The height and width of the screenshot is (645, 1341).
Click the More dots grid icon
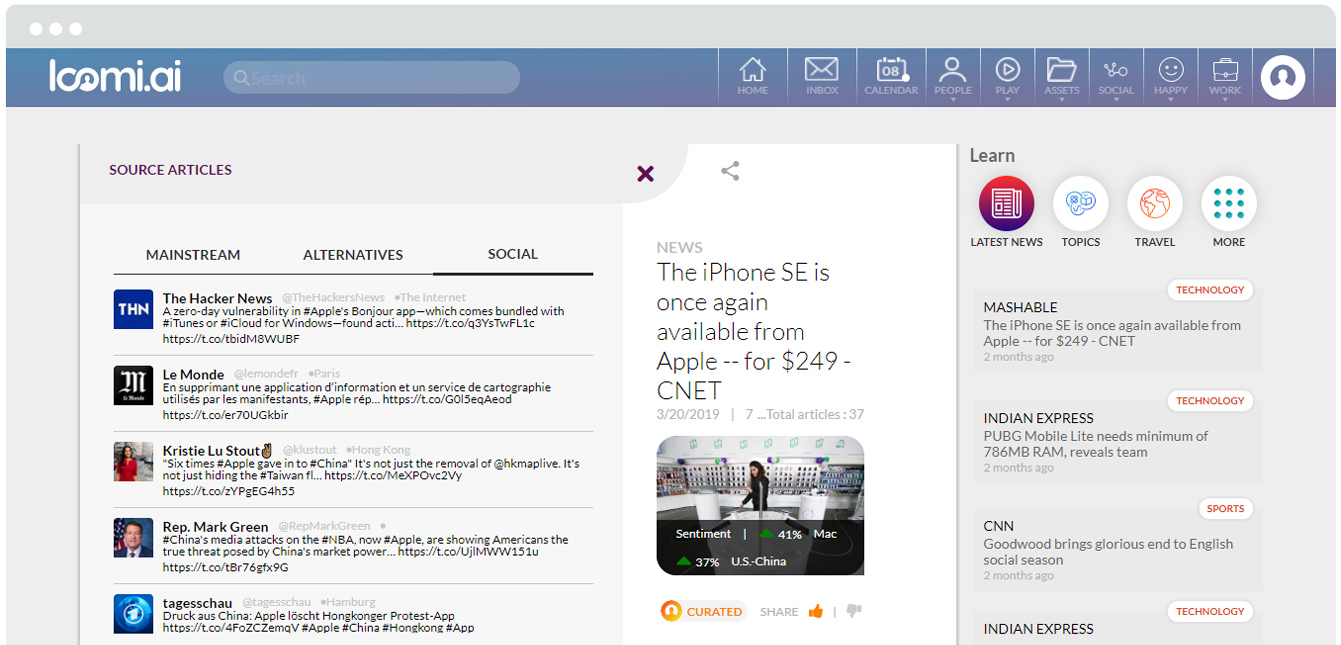click(1228, 204)
